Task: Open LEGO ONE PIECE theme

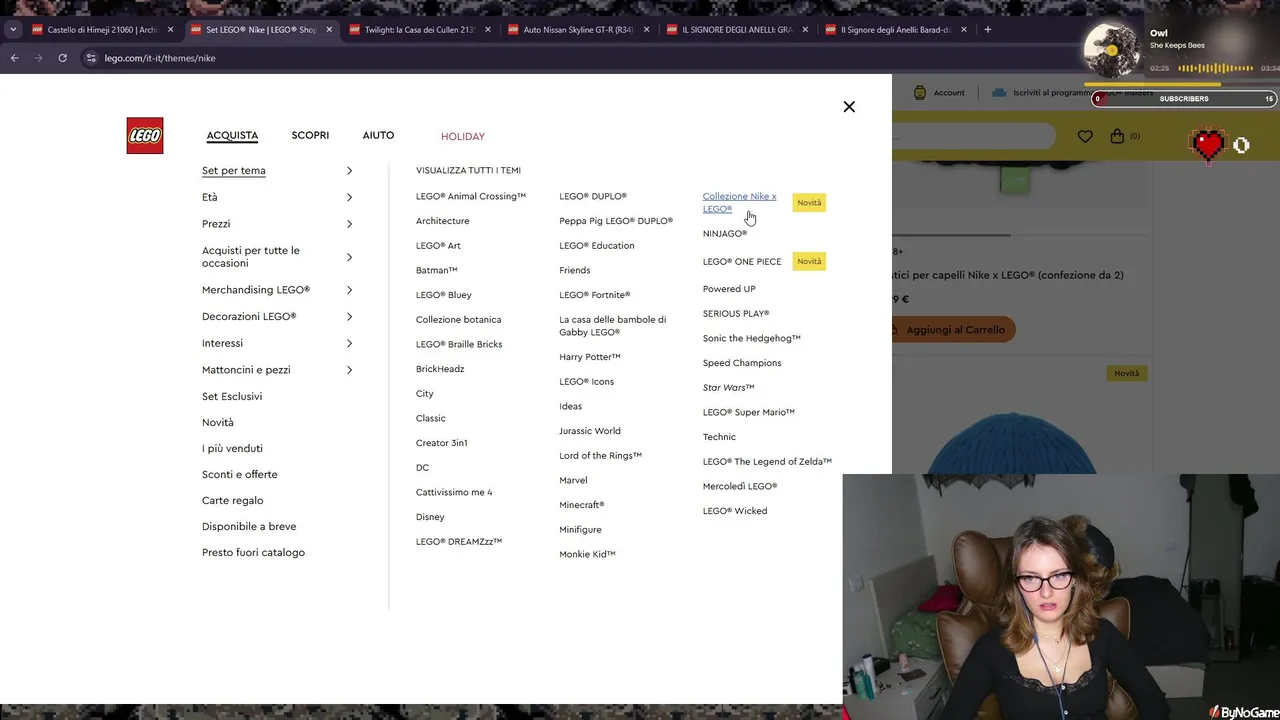Action: 742,262
